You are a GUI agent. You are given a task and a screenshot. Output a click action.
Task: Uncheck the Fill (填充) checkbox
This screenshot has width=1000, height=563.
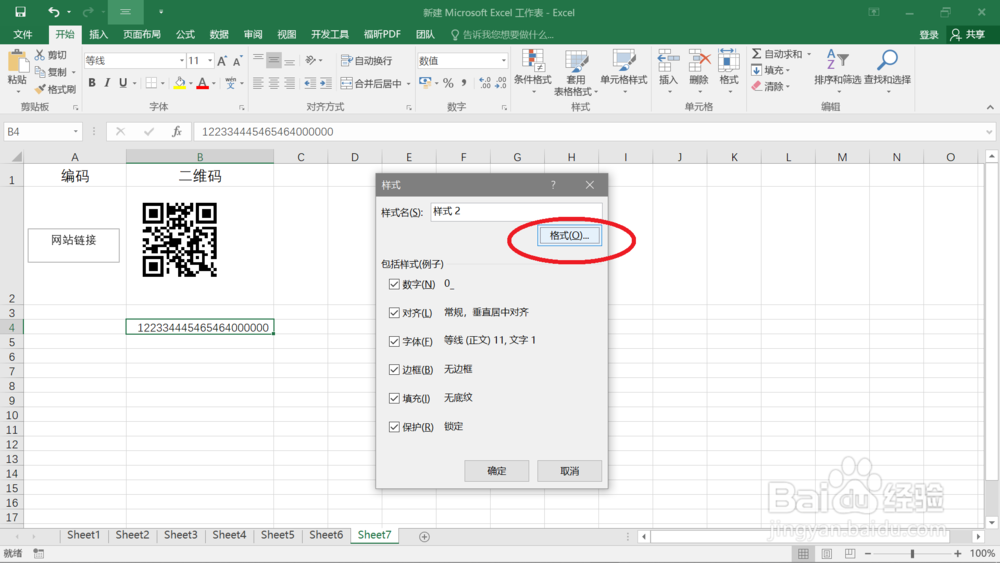coord(394,398)
